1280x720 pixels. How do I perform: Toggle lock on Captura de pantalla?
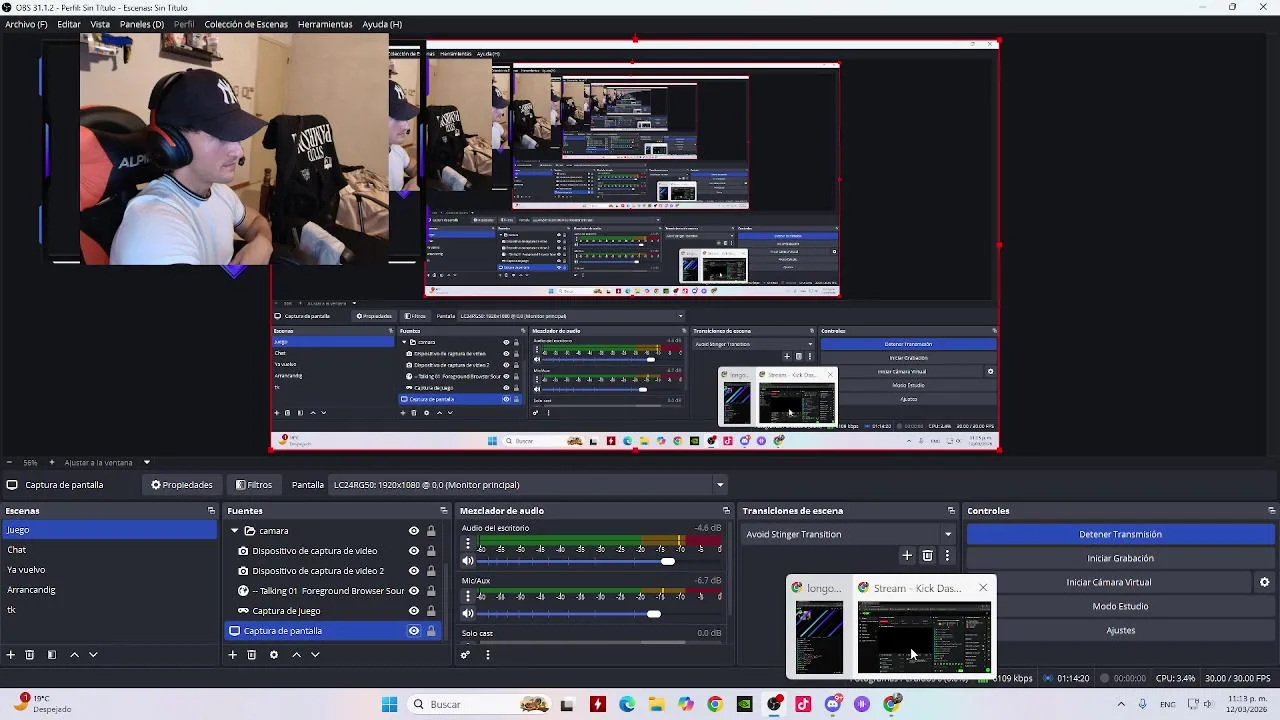431,631
